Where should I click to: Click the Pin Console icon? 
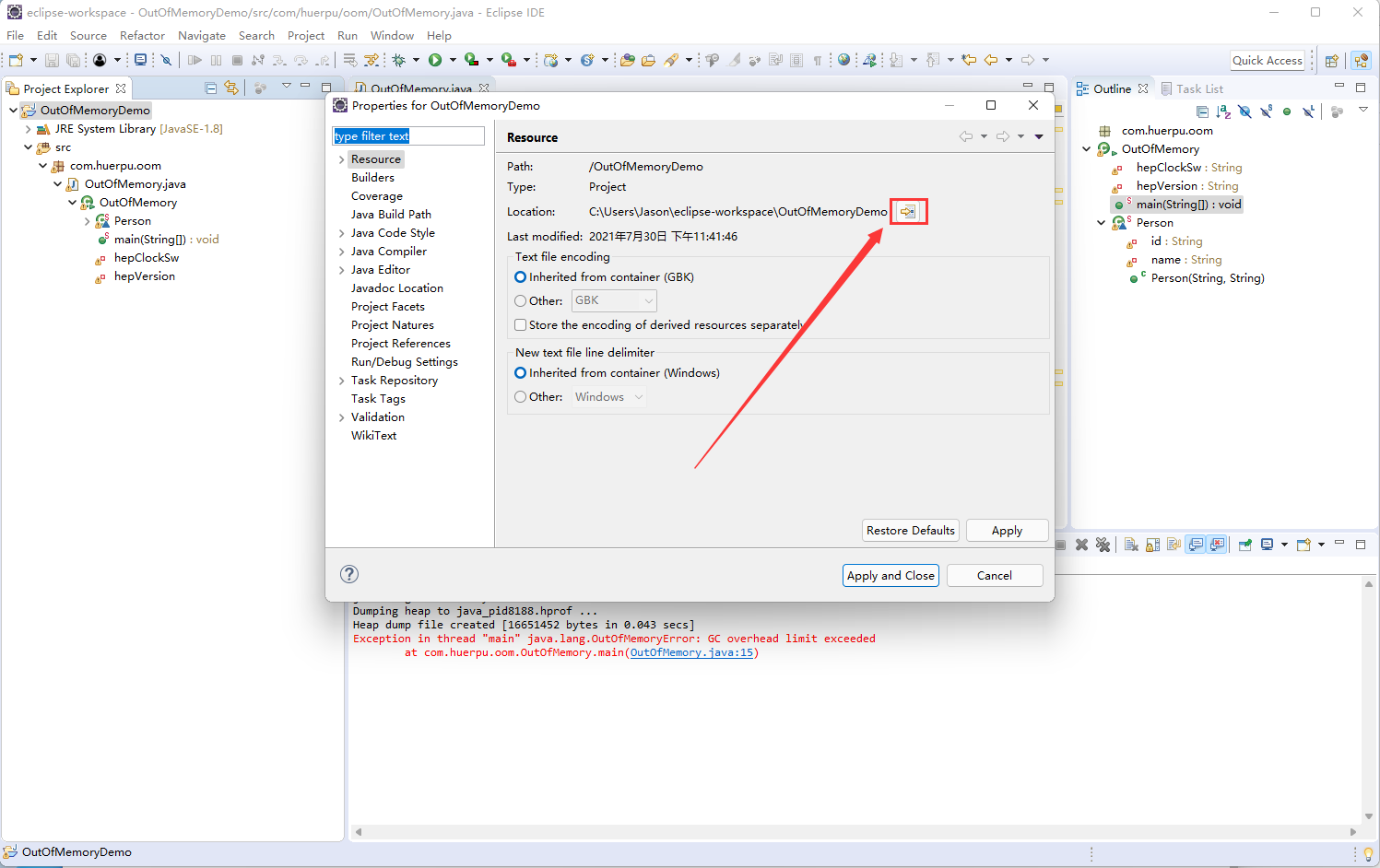1244,545
